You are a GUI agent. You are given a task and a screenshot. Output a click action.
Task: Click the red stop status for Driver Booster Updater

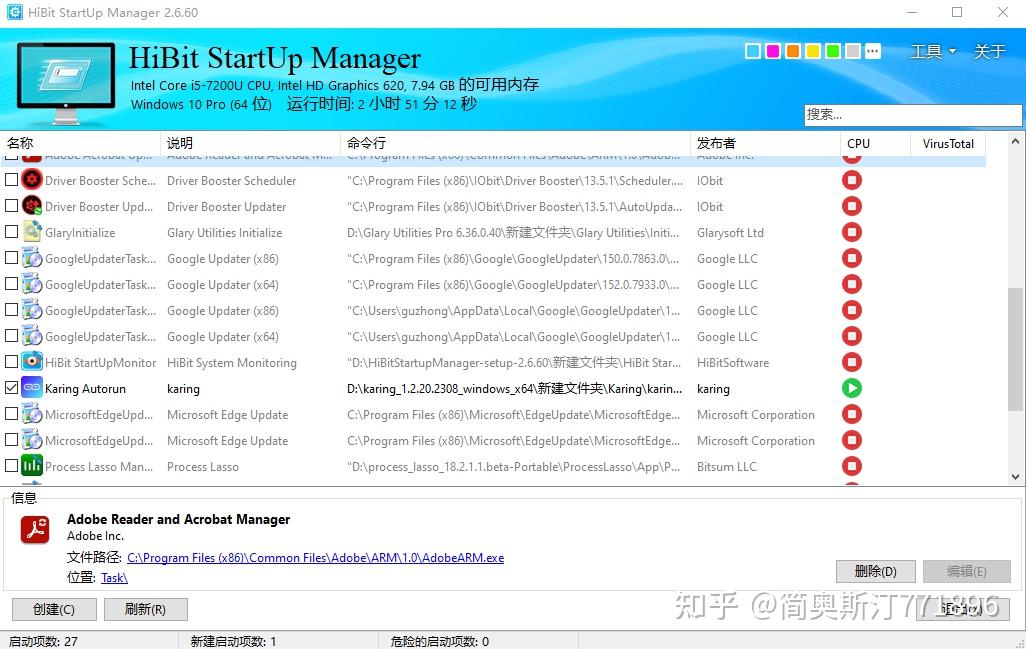click(x=851, y=206)
